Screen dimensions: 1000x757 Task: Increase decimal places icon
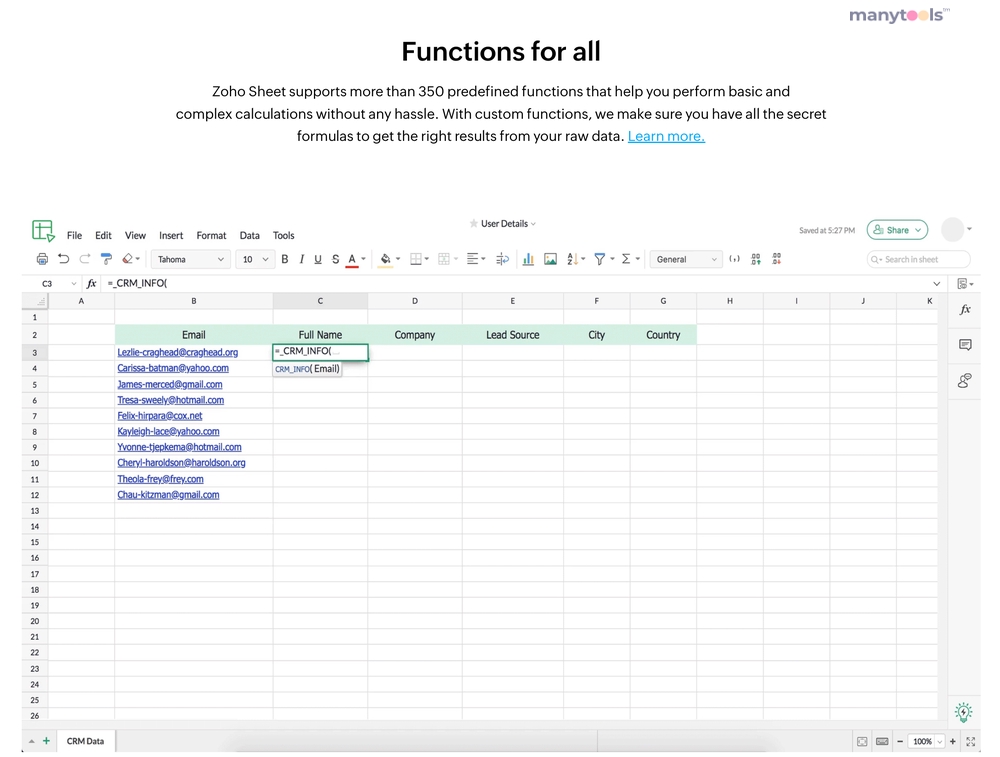pos(756,259)
